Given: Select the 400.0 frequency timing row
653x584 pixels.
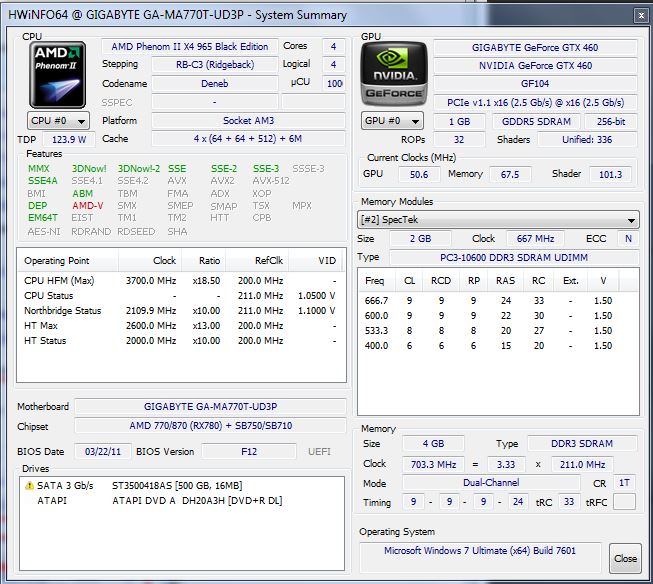Looking at the screenshot, I should pos(498,346).
